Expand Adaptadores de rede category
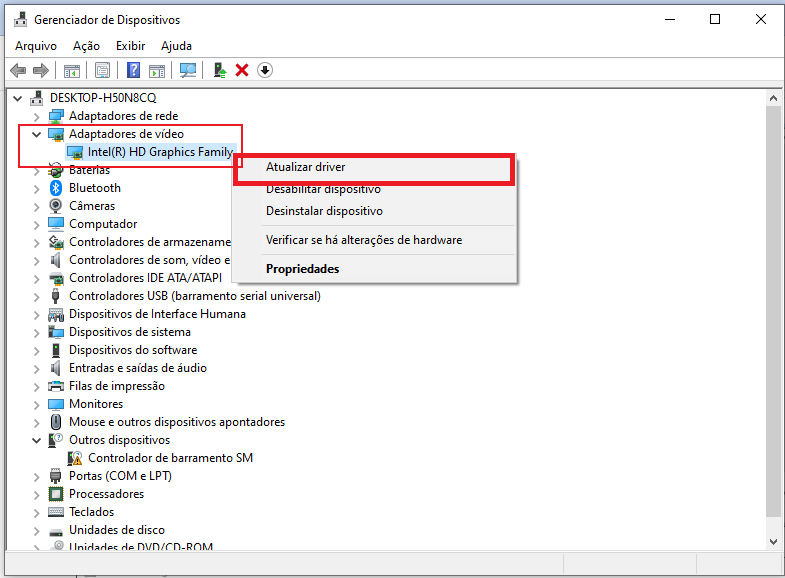Viewport: 785px width, 578px height. click(x=36, y=117)
